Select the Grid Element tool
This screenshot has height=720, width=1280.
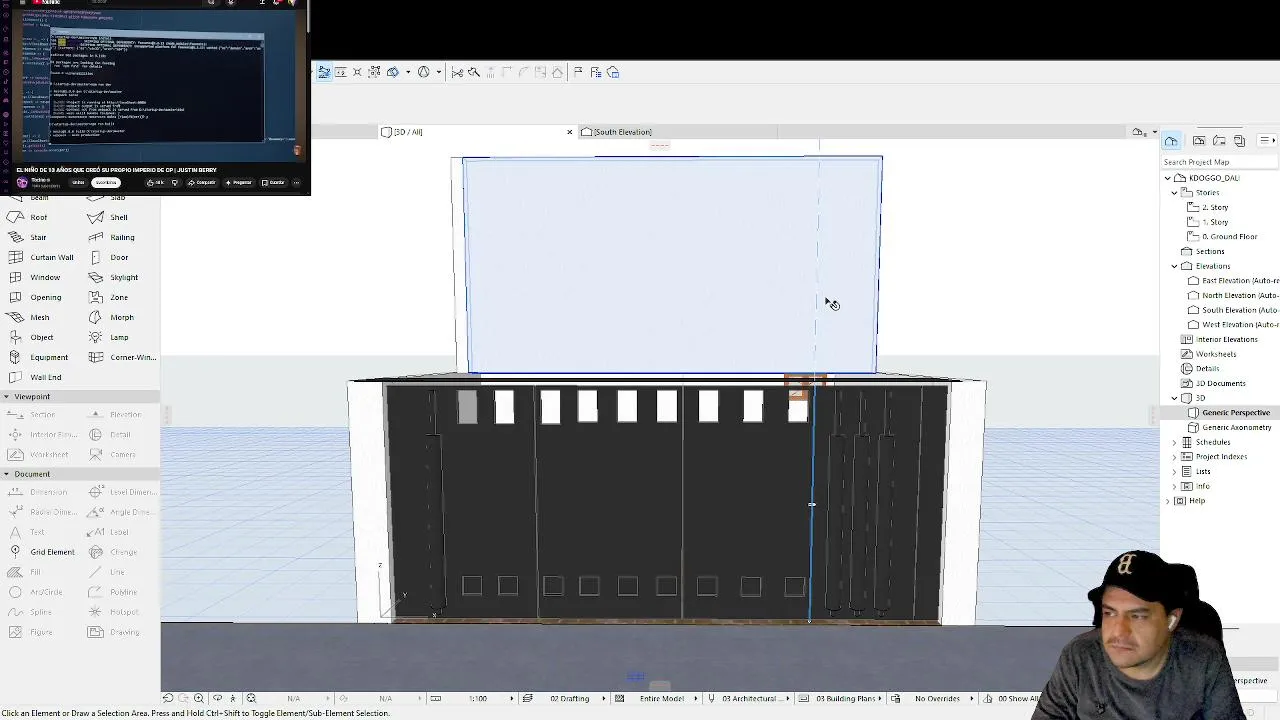click(x=41, y=552)
